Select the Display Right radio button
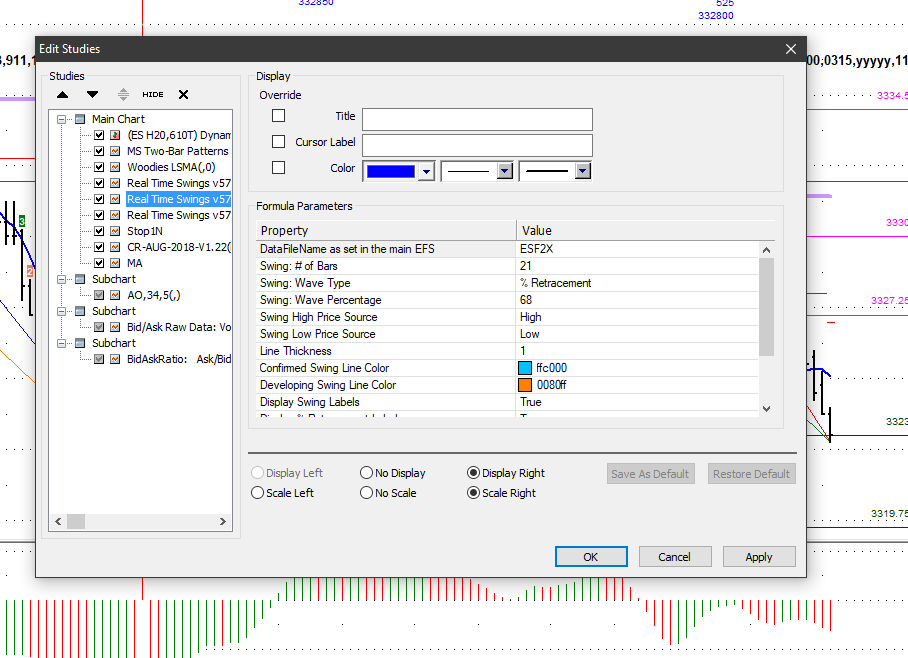This screenshot has width=908, height=658. point(473,473)
